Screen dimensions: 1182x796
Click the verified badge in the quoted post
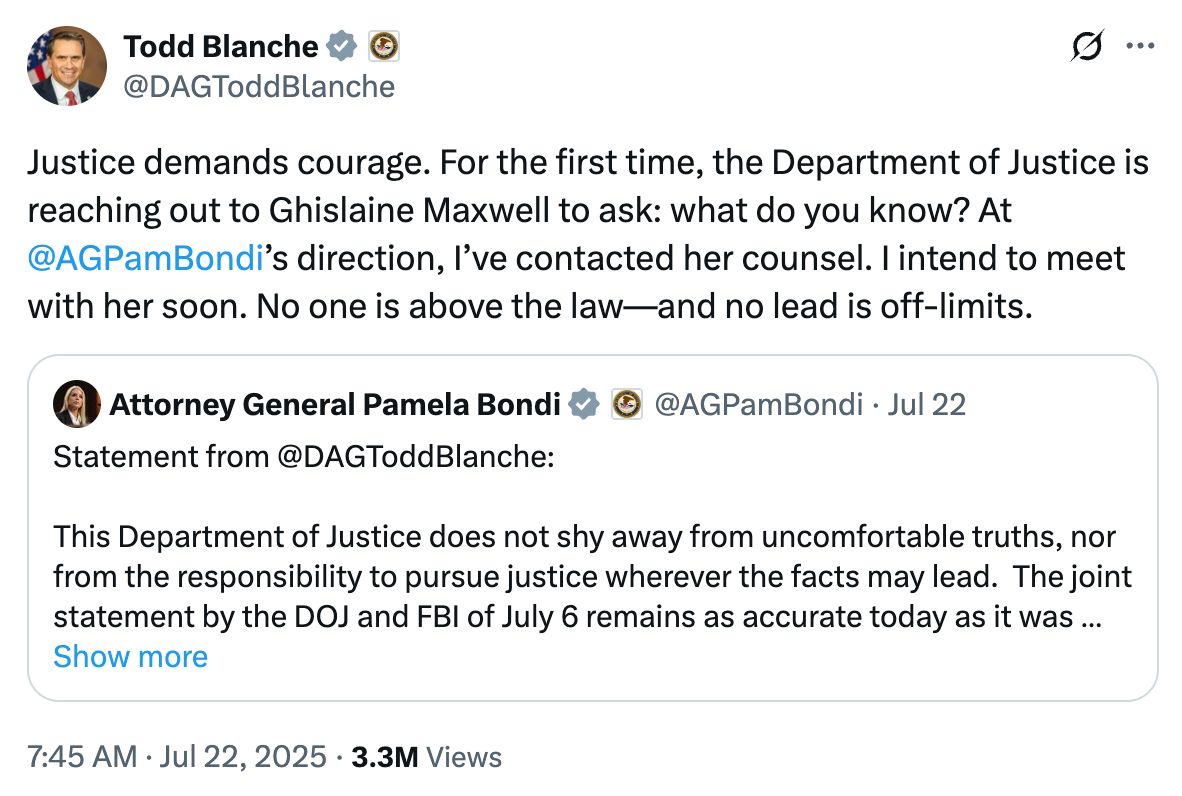584,404
